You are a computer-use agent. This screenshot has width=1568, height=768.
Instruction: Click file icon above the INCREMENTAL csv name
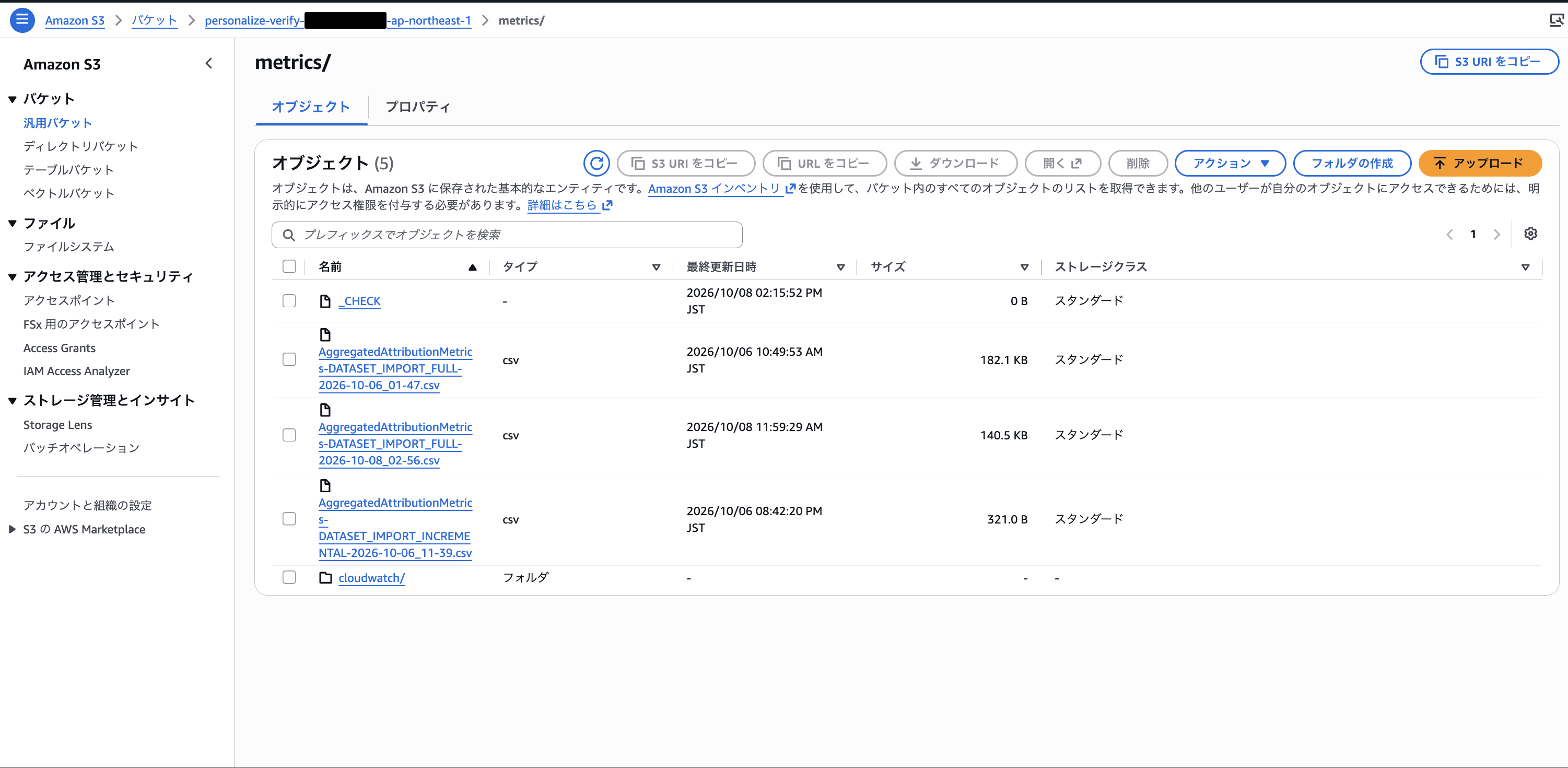pyautogui.click(x=325, y=485)
